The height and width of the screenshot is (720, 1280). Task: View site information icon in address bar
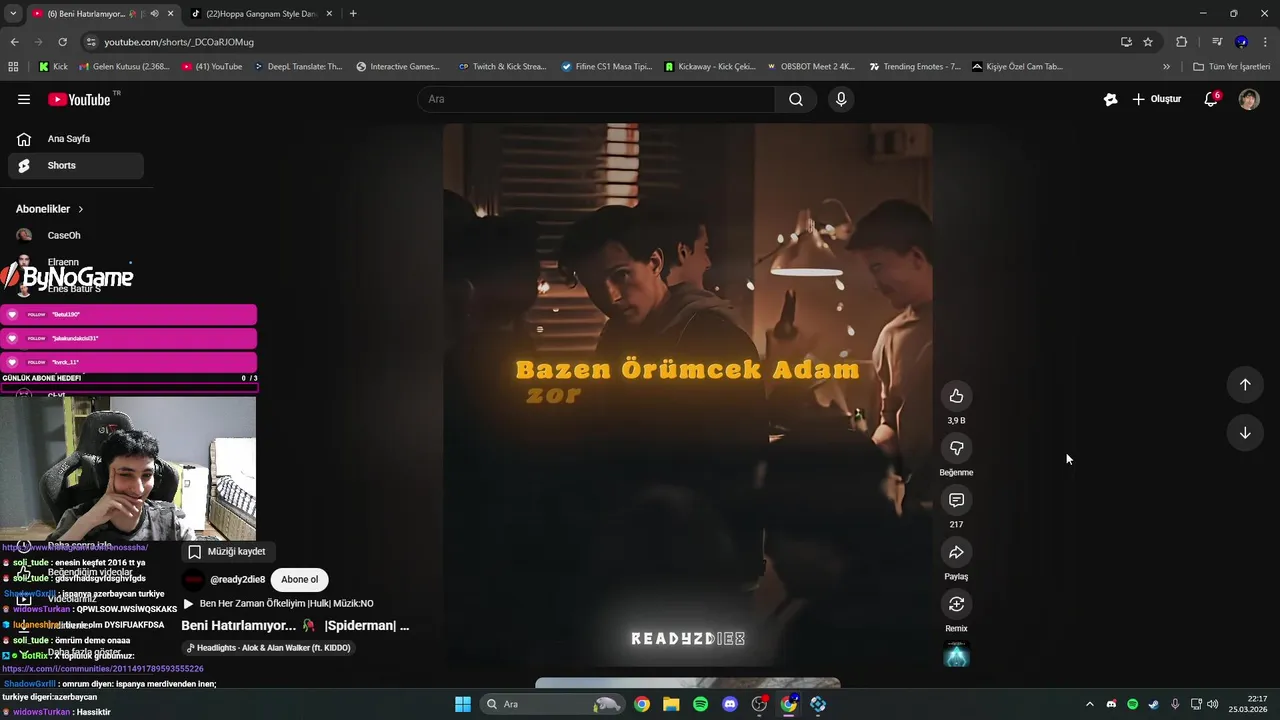pyautogui.click(x=91, y=42)
